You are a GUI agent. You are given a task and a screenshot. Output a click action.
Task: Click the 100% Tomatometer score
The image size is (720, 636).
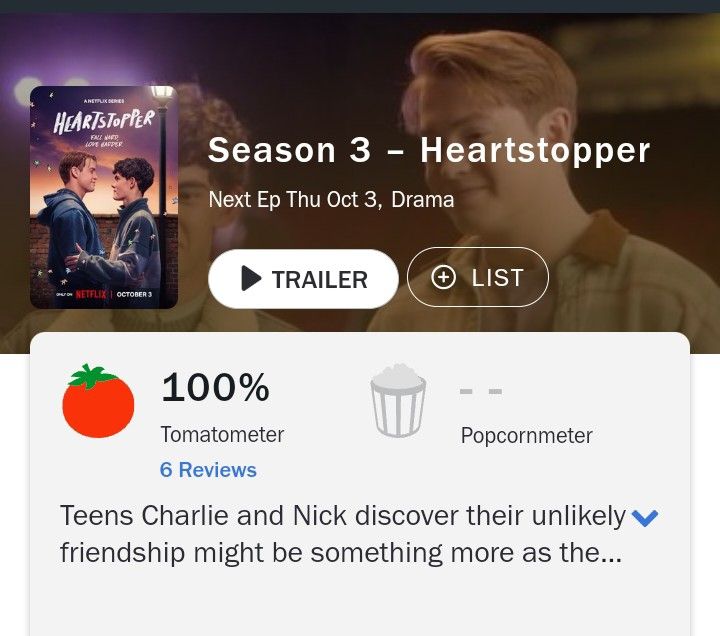point(215,388)
